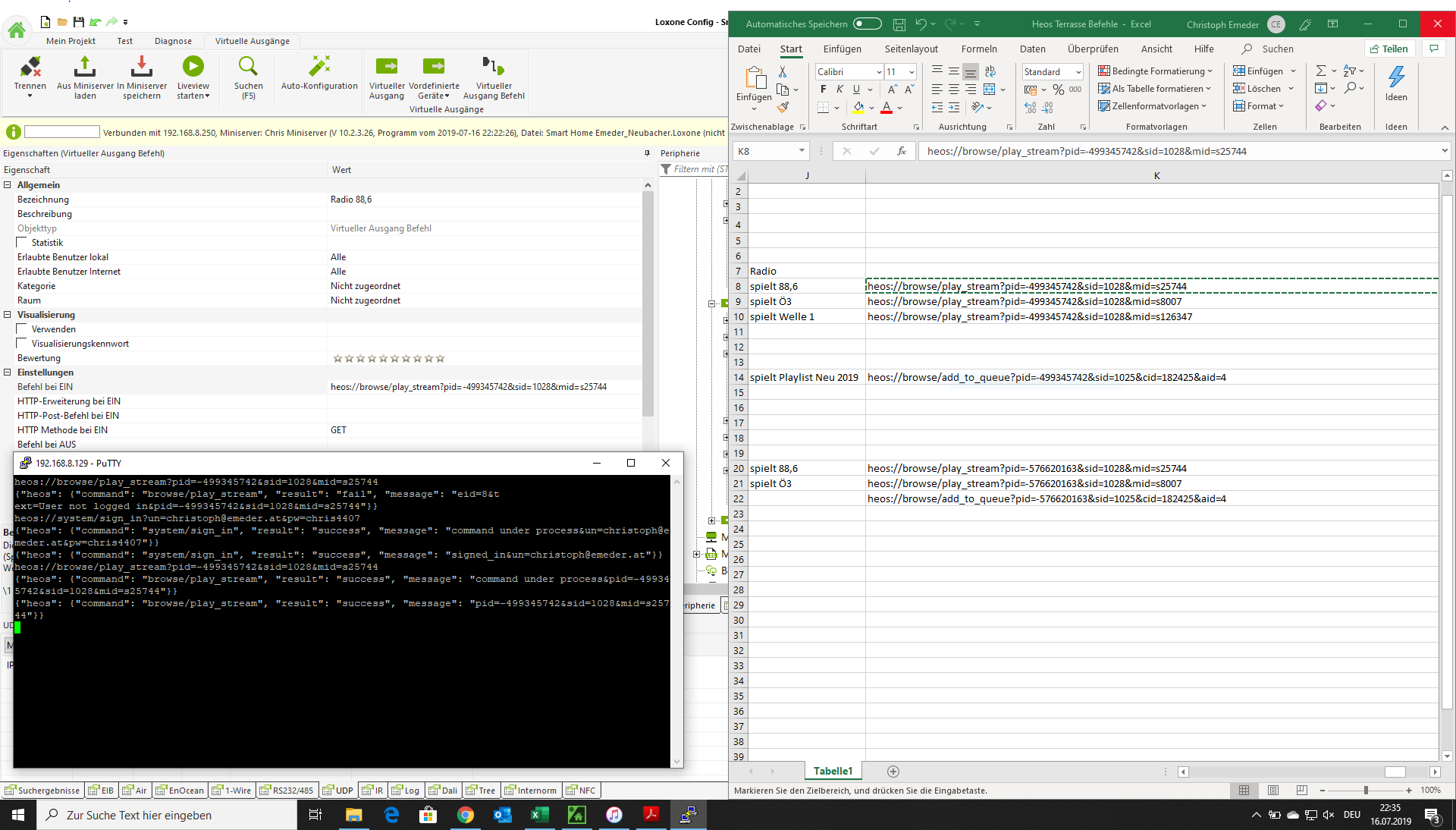Start Liveview with the green play icon
The width and height of the screenshot is (1456, 830).
[193, 68]
